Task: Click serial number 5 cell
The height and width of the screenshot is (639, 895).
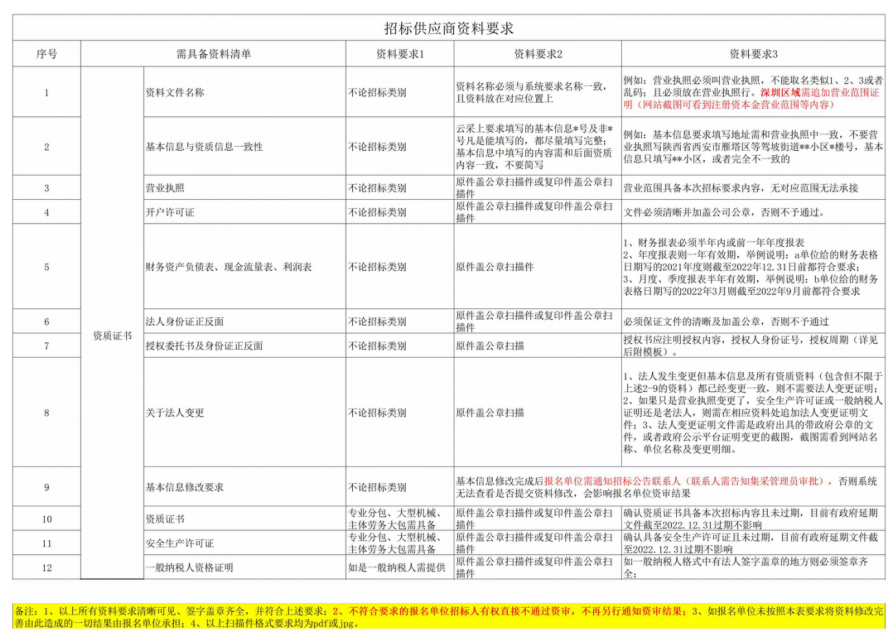Action: [x=47, y=267]
